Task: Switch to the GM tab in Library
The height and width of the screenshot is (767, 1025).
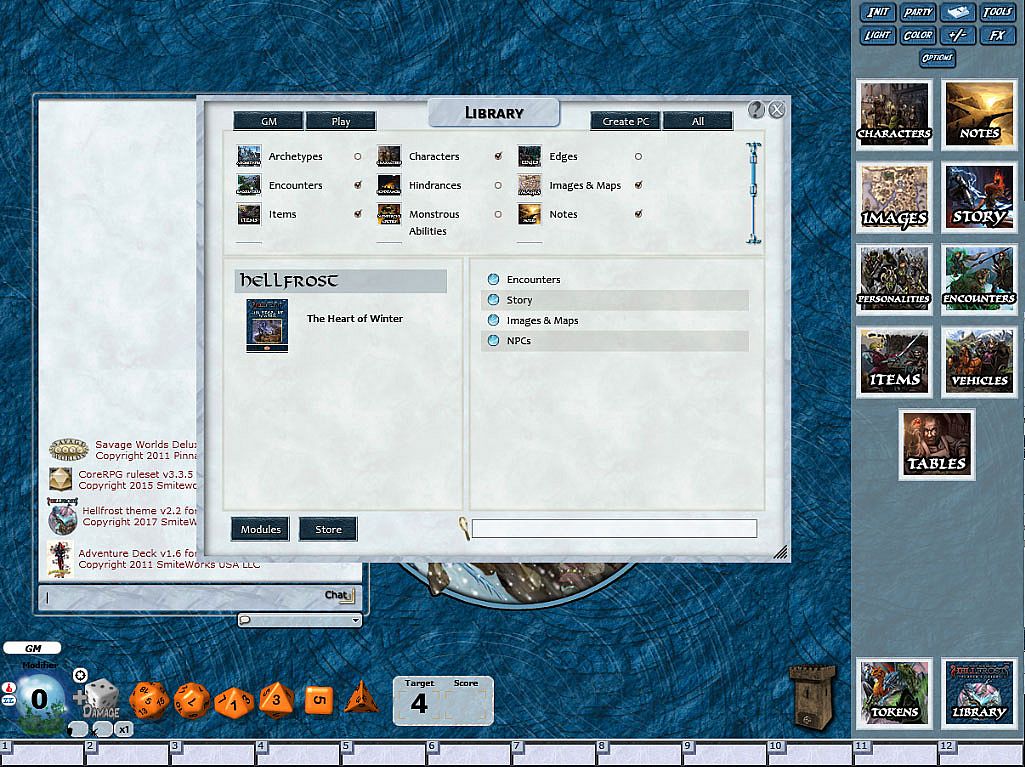Action: click(269, 121)
